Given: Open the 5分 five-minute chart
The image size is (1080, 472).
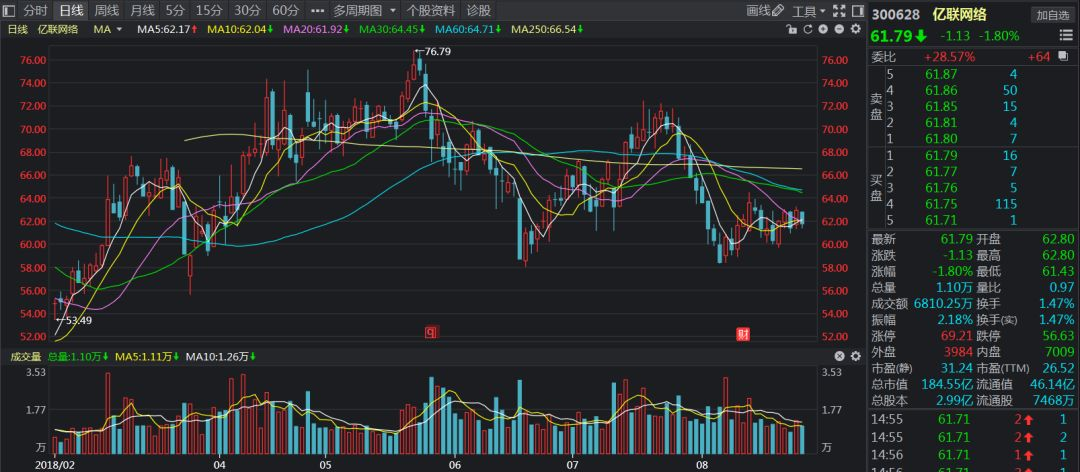Looking at the screenshot, I should pos(176,10).
